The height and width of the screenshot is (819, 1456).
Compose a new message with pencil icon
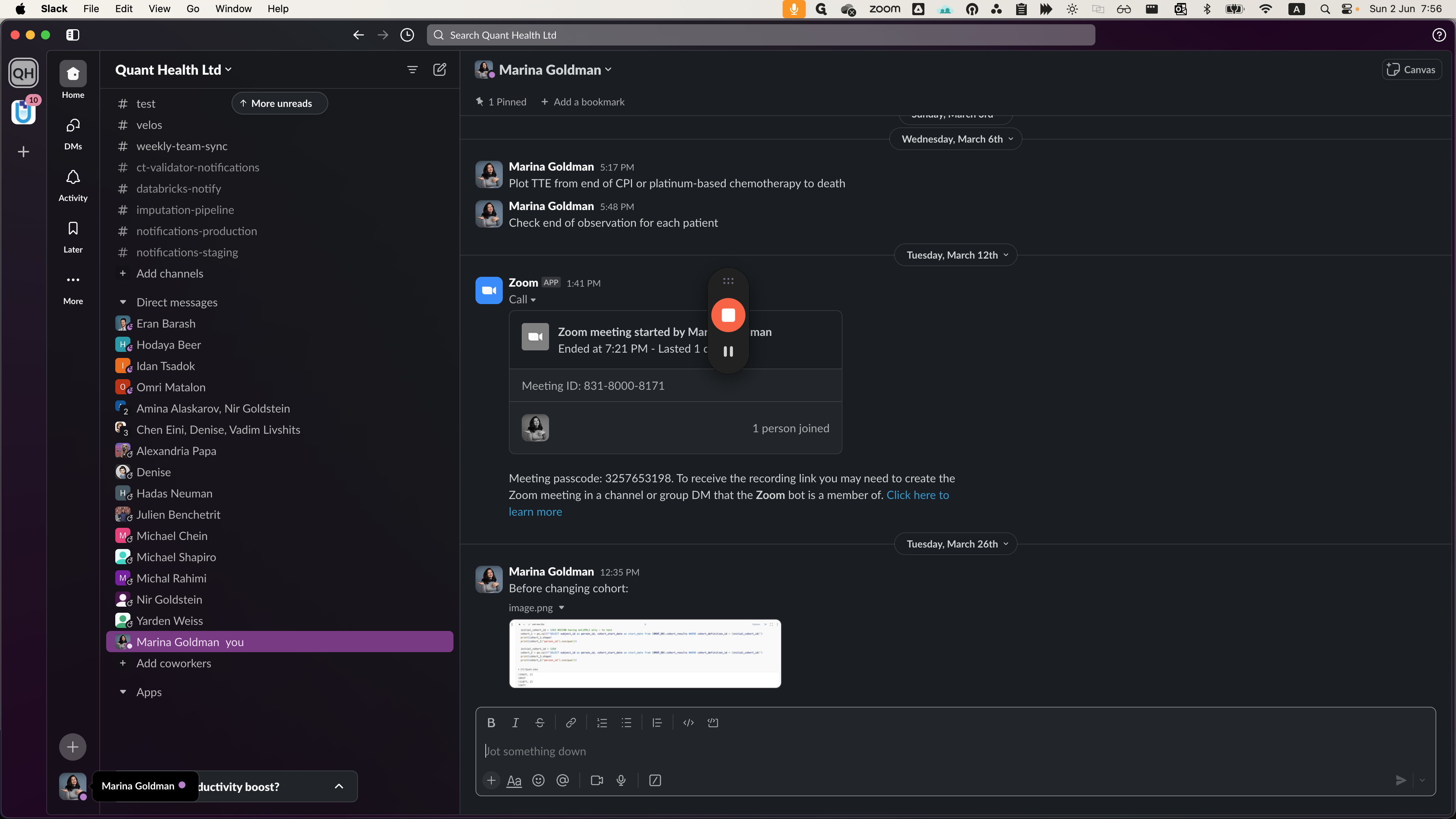pyautogui.click(x=440, y=69)
